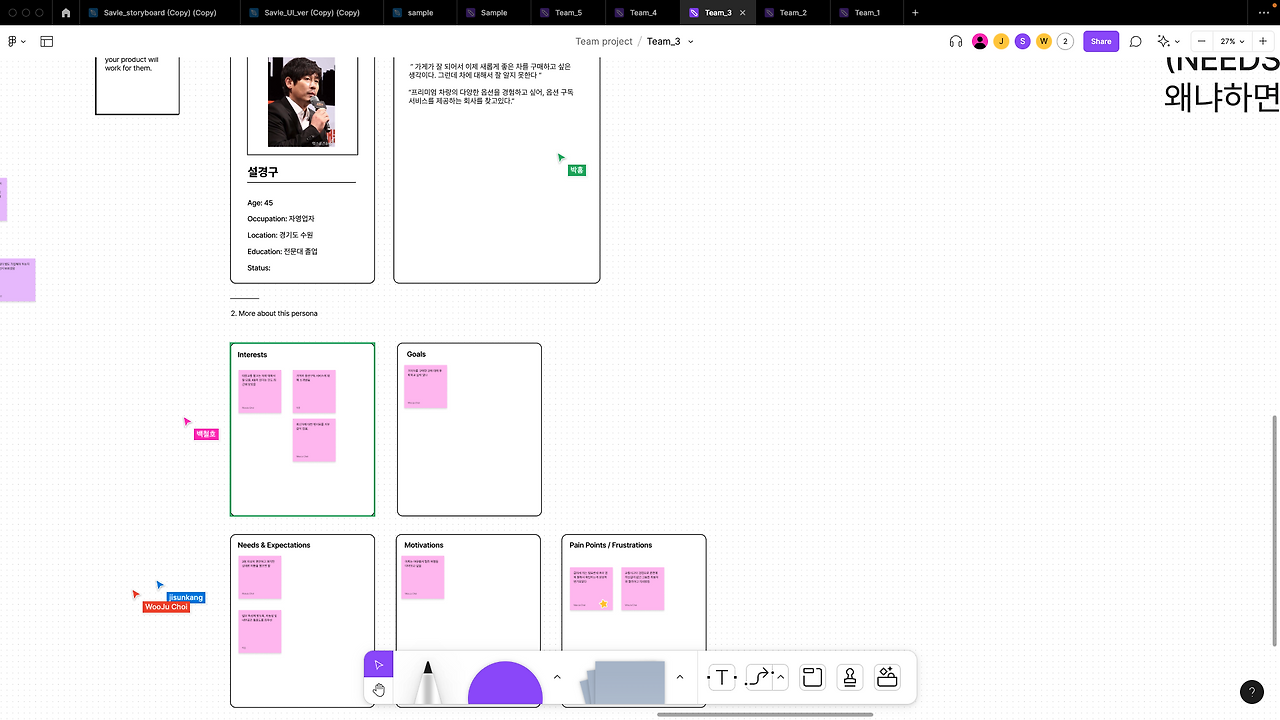Switch to the Team_5 tab
1280x720 pixels.
pyautogui.click(x=568, y=13)
